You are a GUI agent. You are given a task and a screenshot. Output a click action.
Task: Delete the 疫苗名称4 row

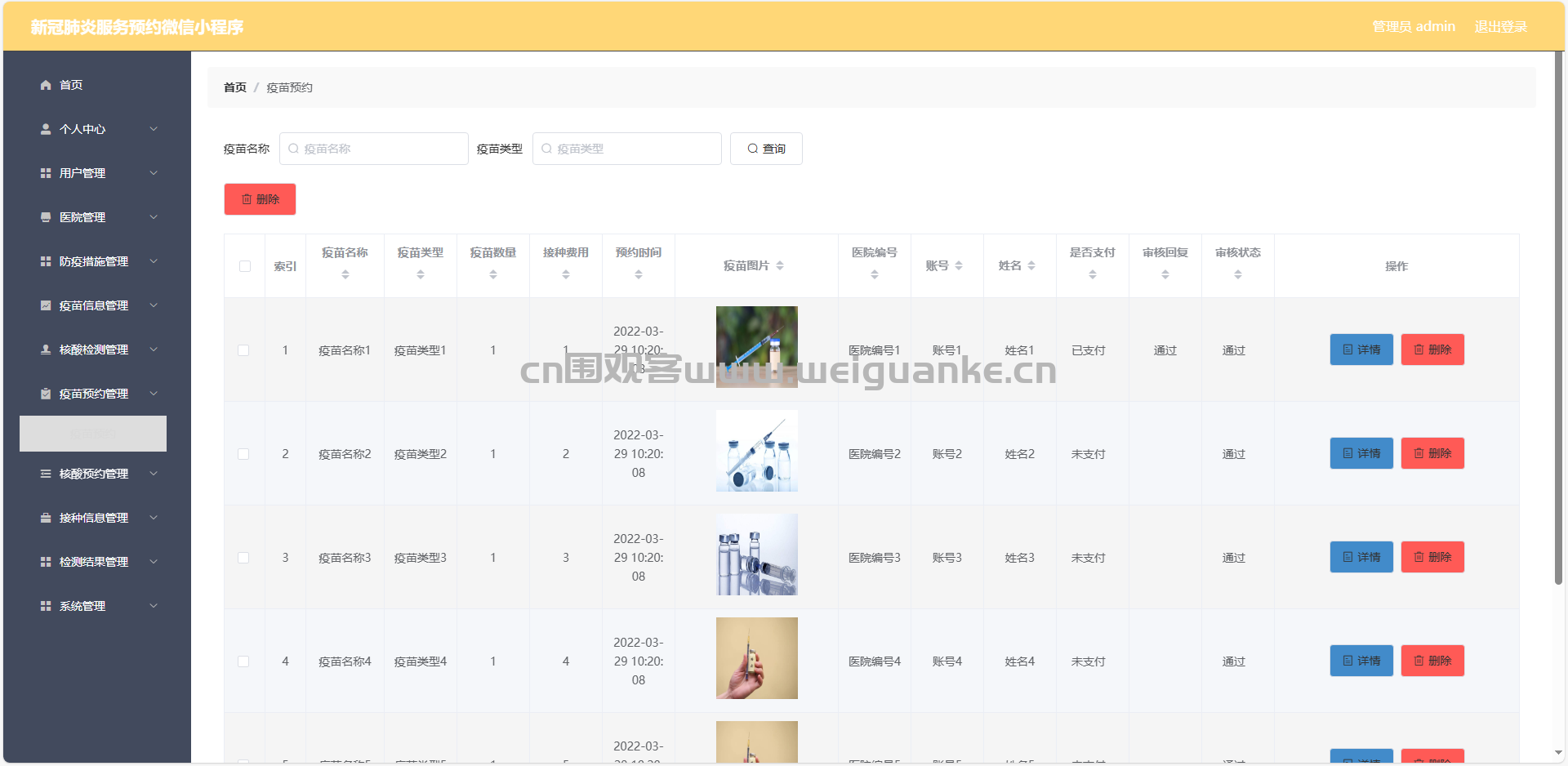coord(1432,661)
